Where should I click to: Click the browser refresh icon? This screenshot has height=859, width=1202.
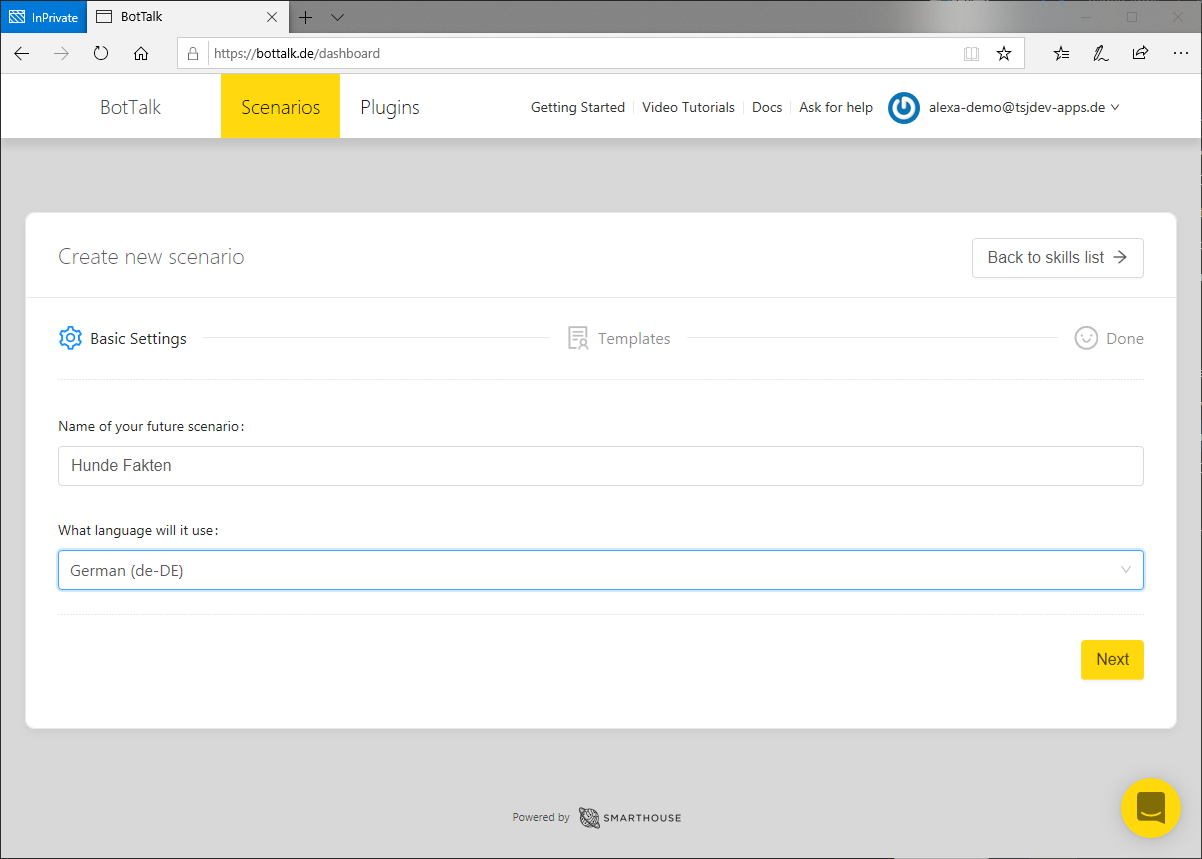pyautogui.click(x=101, y=54)
